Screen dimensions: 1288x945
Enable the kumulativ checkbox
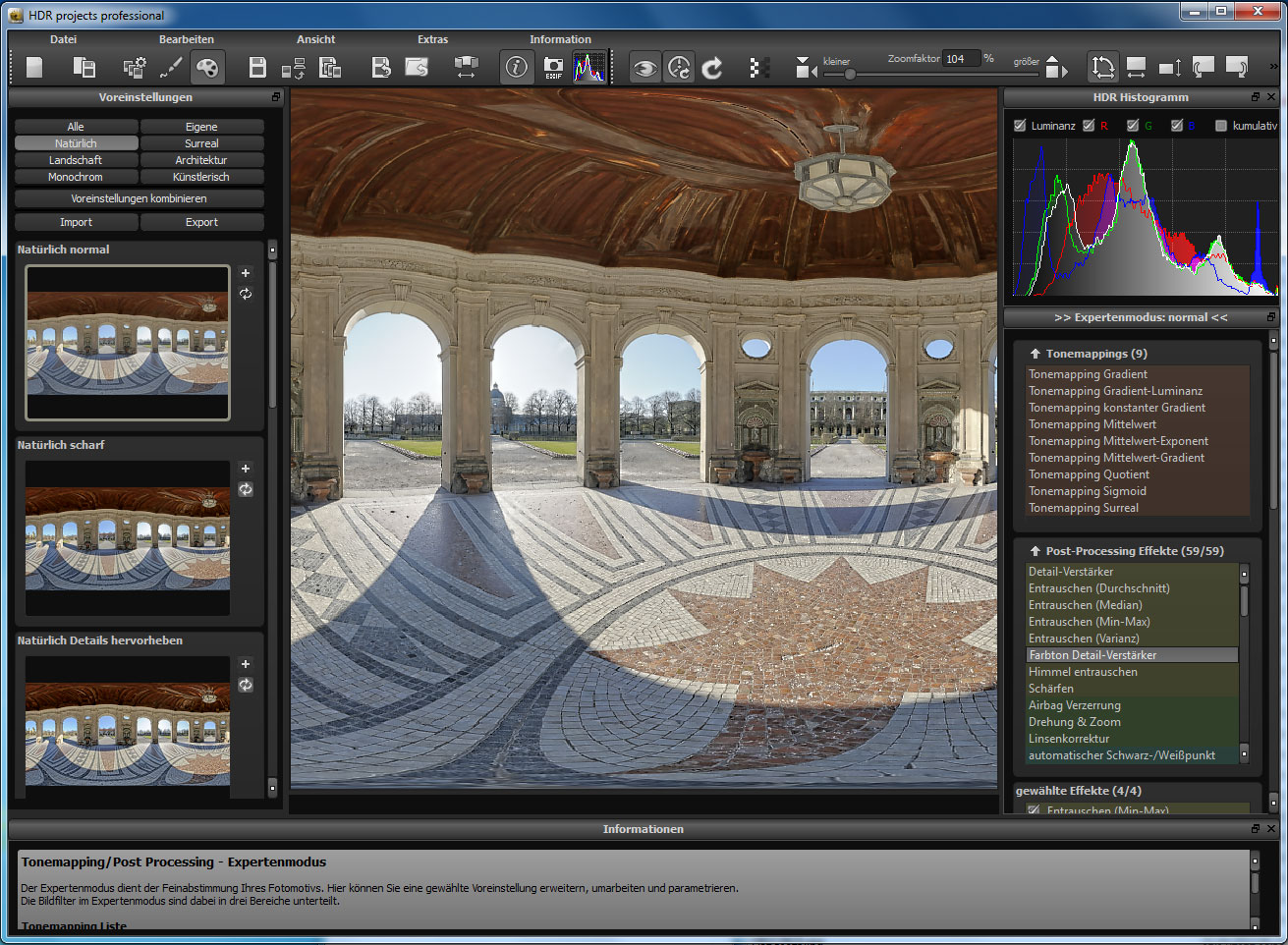(x=1221, y=126)
